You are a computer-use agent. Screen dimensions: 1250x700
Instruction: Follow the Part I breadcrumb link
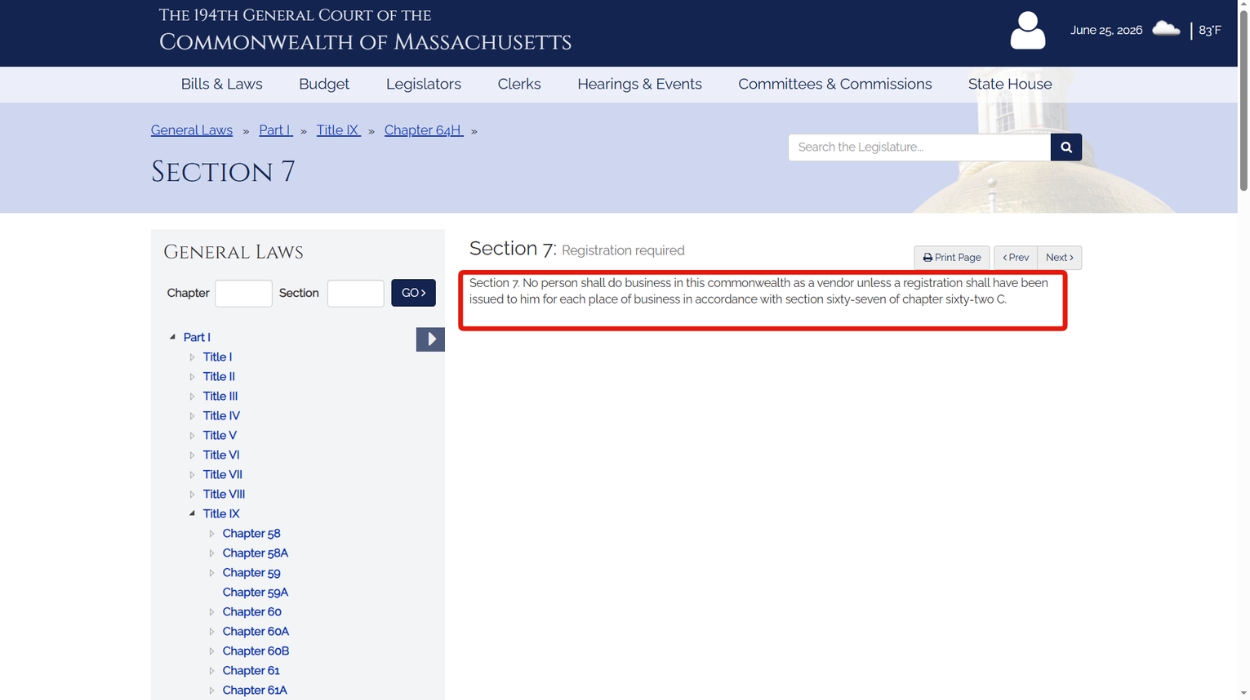tap(275, 130)
